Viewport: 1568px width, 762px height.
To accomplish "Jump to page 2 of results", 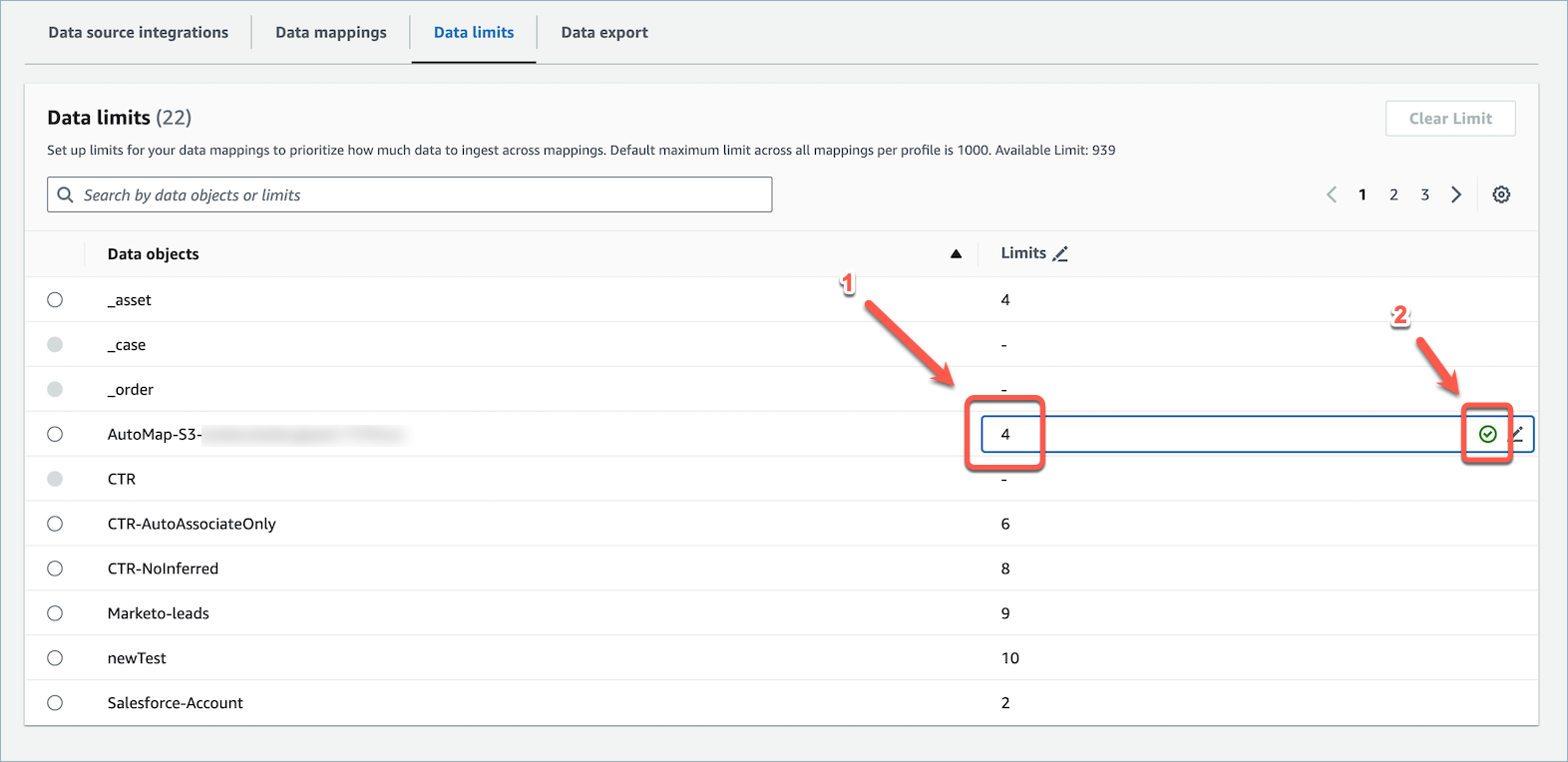I will coord(1393,194).
